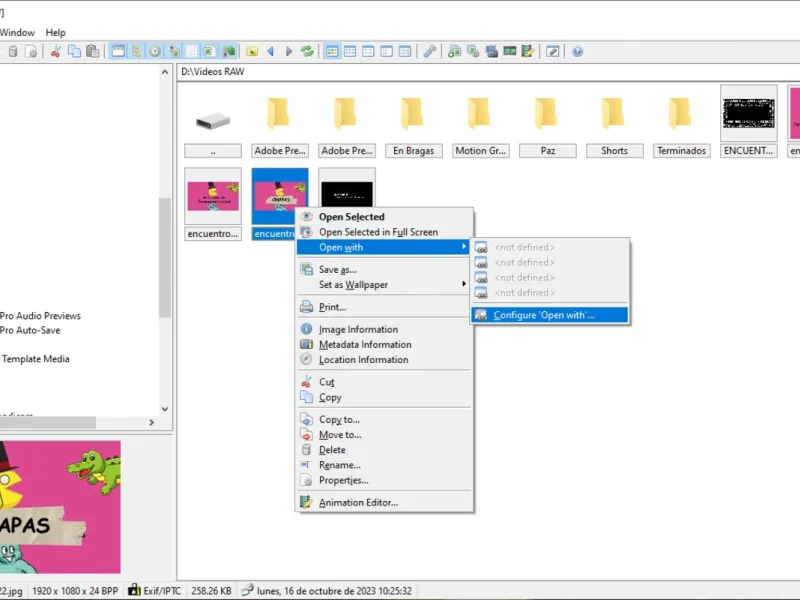Open settings with the wrench icon
The image size is (800, 600).
pyautogui.click(x=430, y=52)
